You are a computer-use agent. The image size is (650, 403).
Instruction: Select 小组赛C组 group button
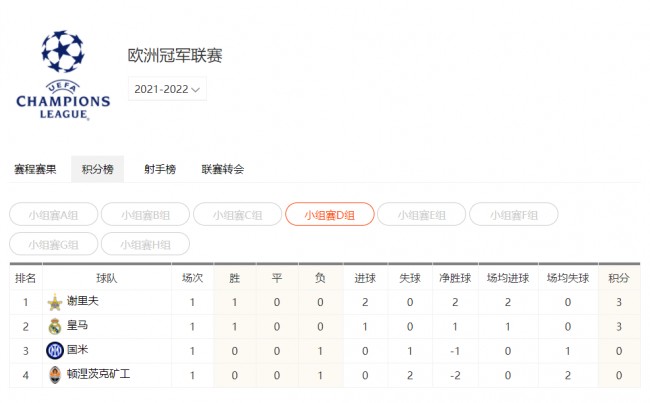tap(238, 214)
